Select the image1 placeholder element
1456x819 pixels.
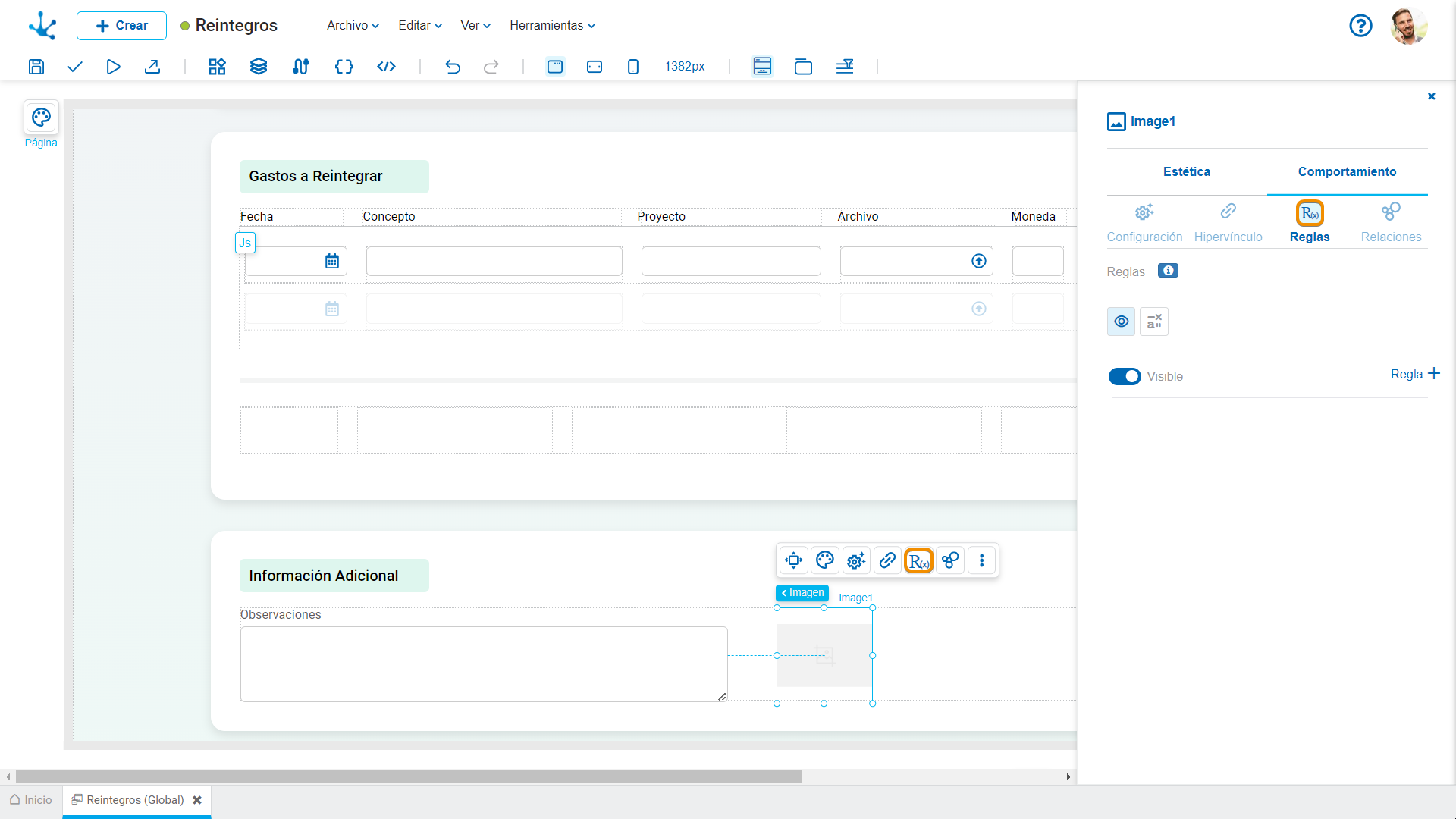click(x=824, y=655)
